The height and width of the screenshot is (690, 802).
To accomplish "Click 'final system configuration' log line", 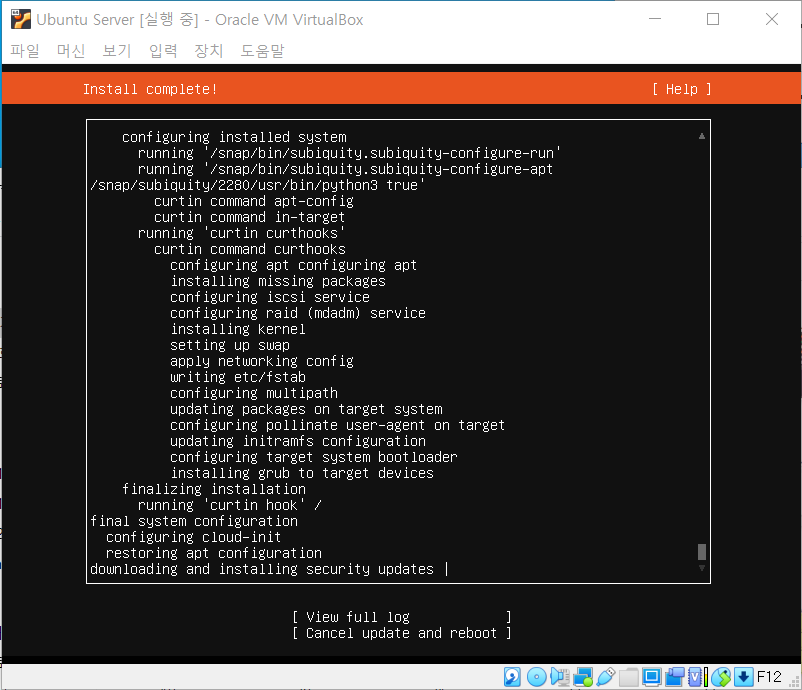I will 194,521.
